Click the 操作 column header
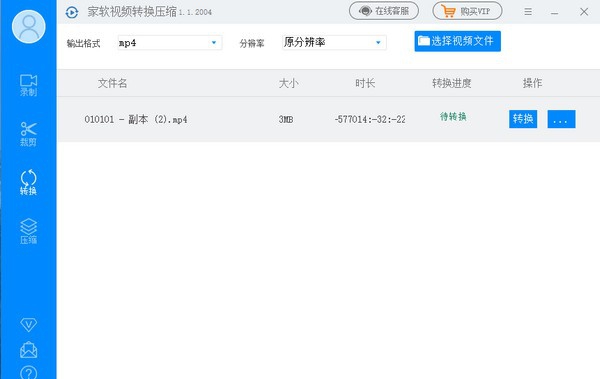 (532, 83)
